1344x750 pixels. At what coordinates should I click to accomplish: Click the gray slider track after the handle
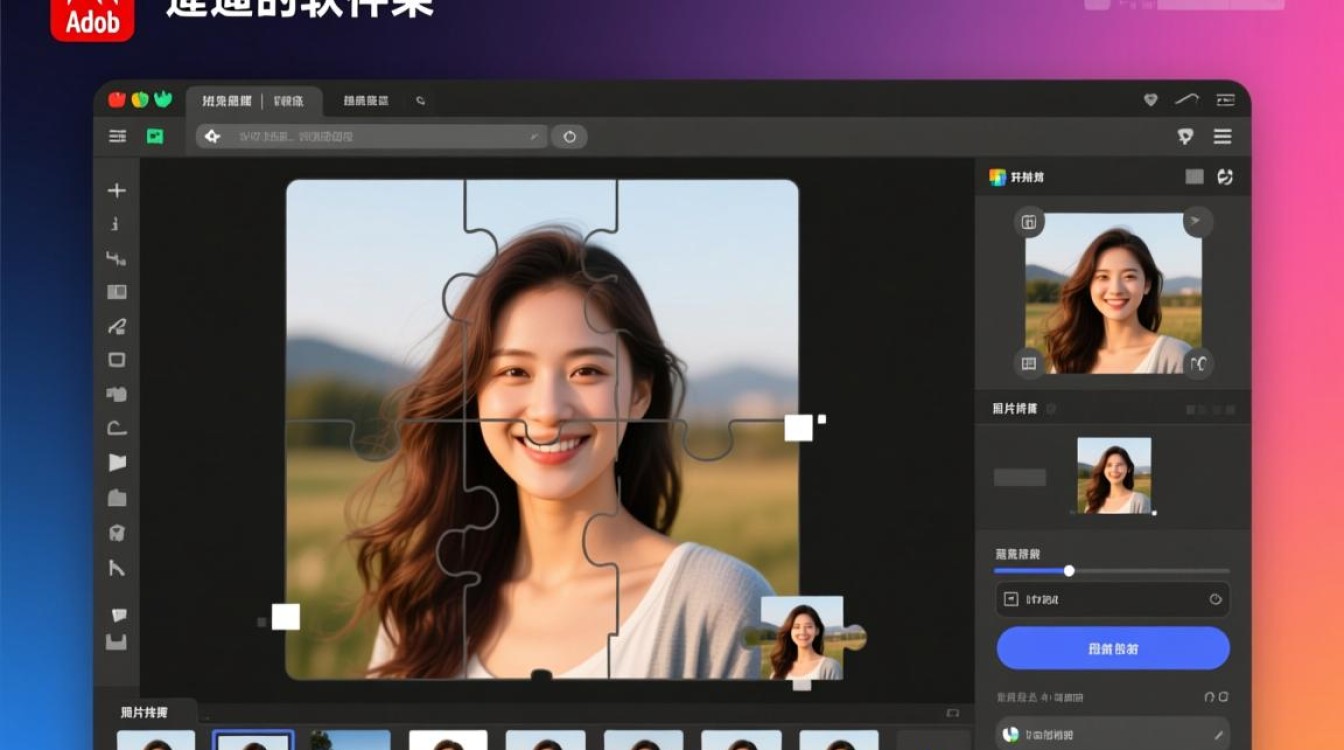pos(1152,571)
